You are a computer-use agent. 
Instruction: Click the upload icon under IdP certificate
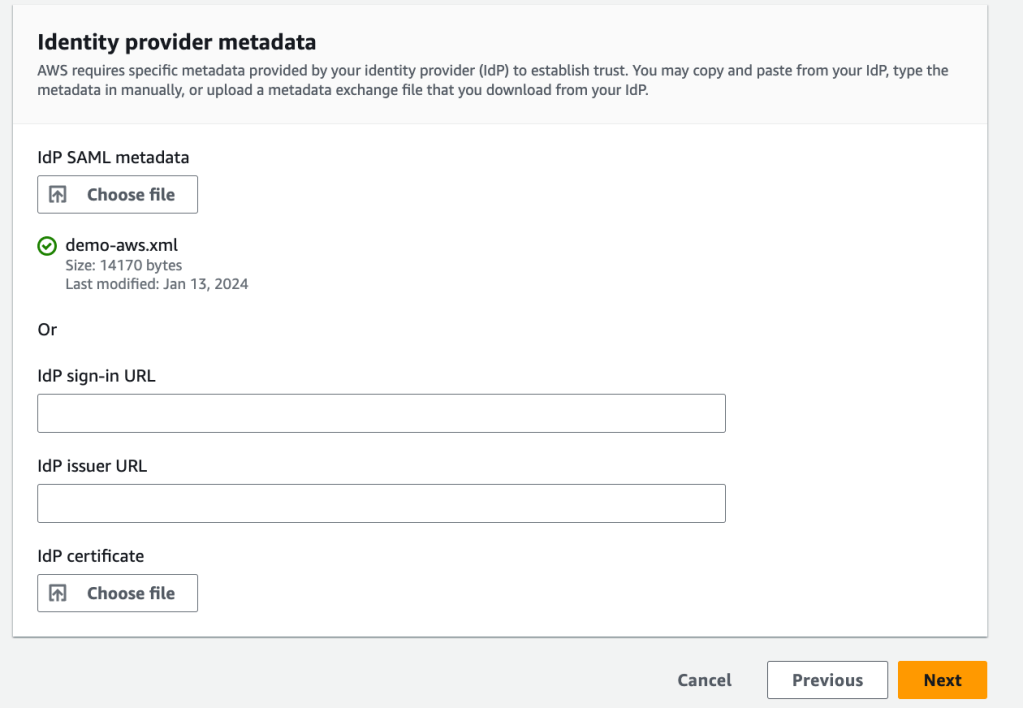58,593
